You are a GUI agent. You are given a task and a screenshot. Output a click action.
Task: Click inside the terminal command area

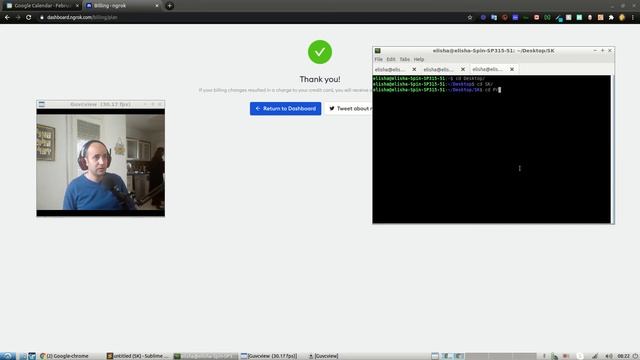491,149
